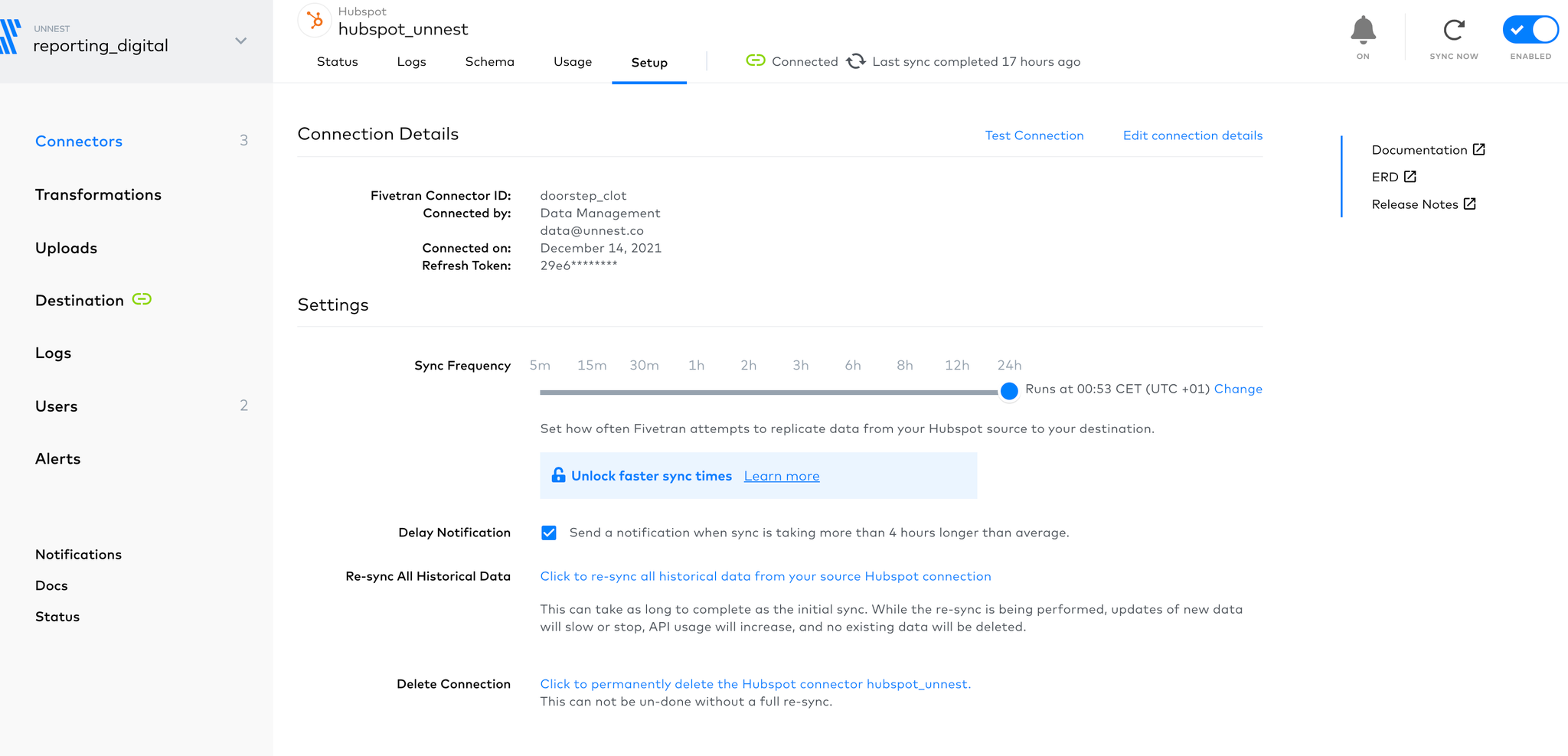Open the ERD link
This screenshot has width=1568, height=756.
[x=1385, y=177]
